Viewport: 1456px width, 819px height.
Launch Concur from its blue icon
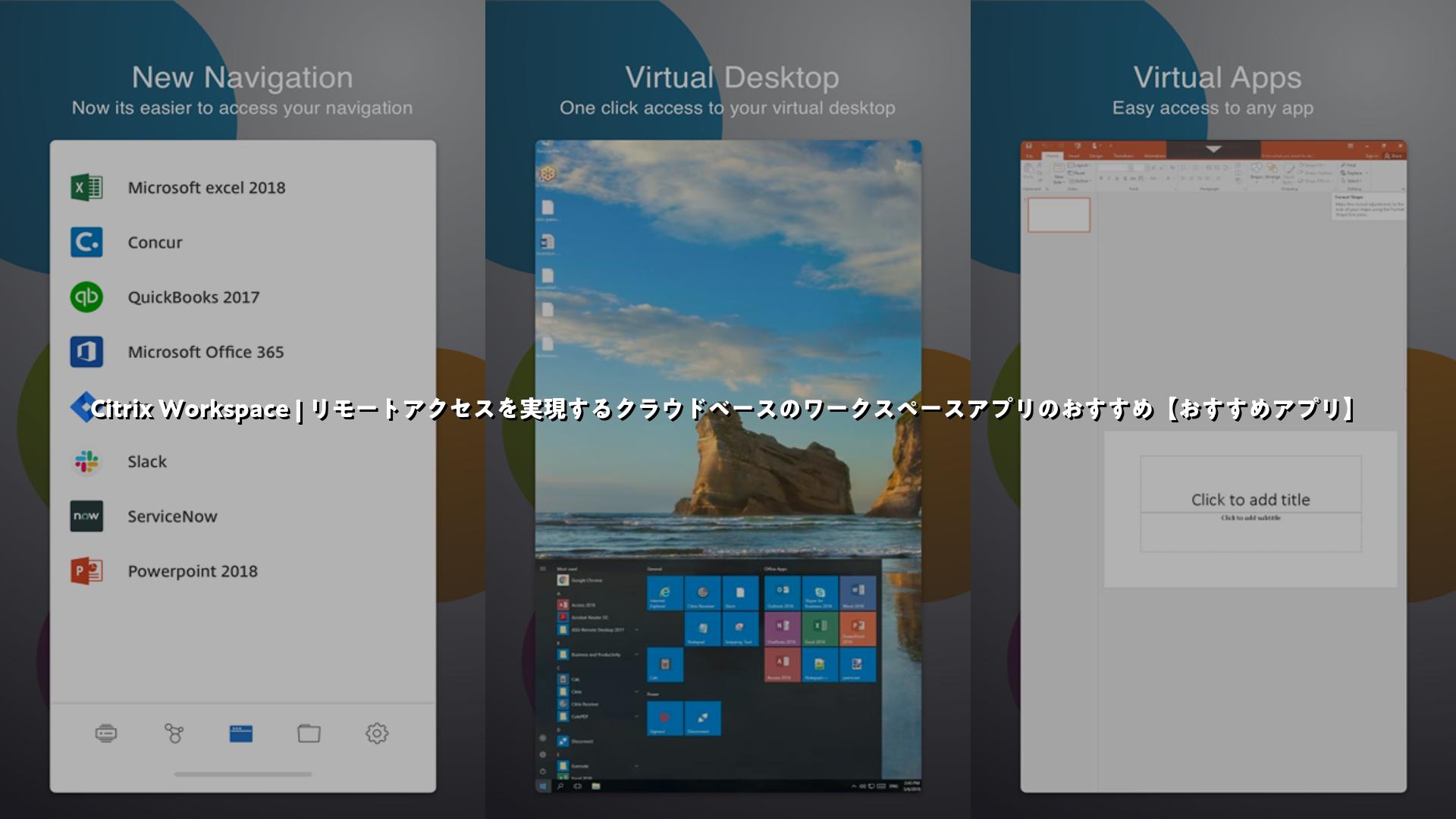click(86, 242)
